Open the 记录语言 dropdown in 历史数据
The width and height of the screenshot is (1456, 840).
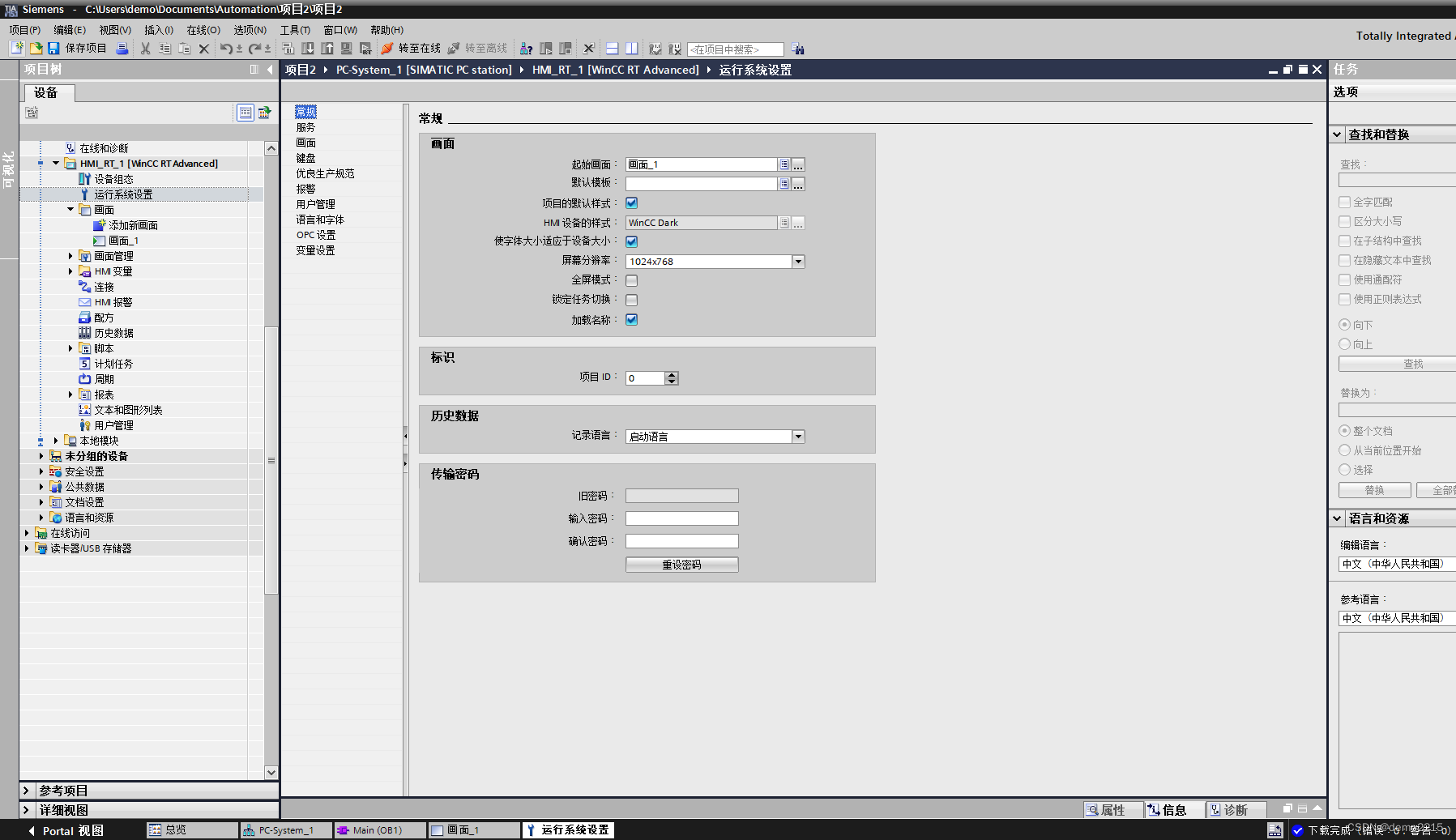click(x=798, y=436)
